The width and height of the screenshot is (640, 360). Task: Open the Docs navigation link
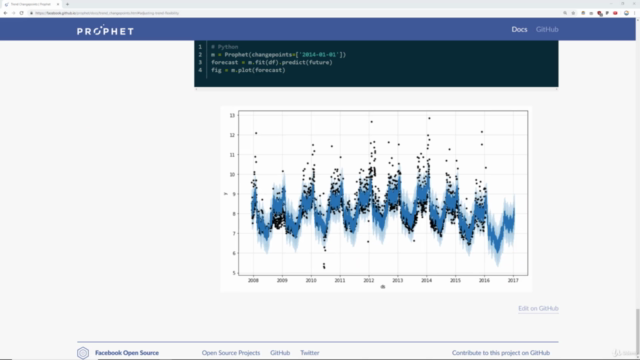(x=519, y=29)
